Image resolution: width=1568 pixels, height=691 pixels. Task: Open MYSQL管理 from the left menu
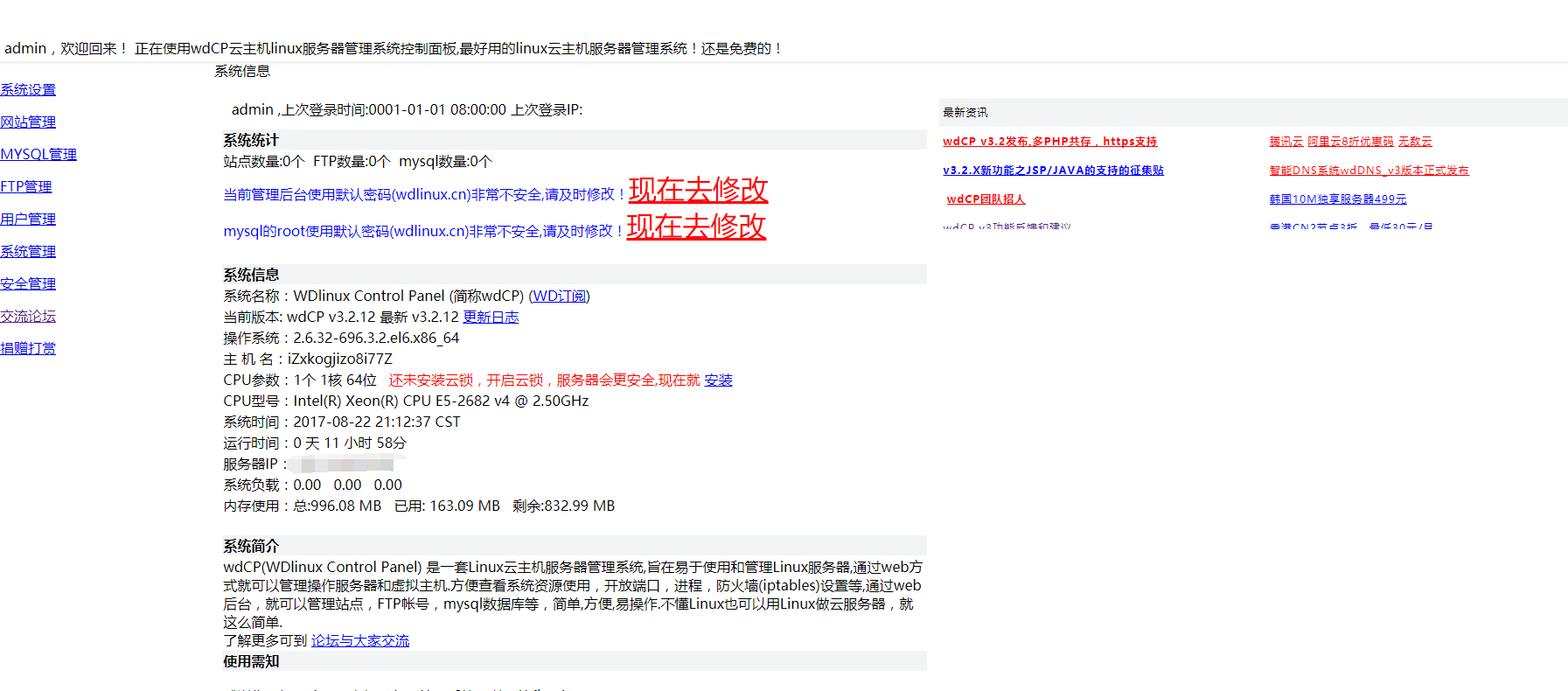click(x=38, y=155)
